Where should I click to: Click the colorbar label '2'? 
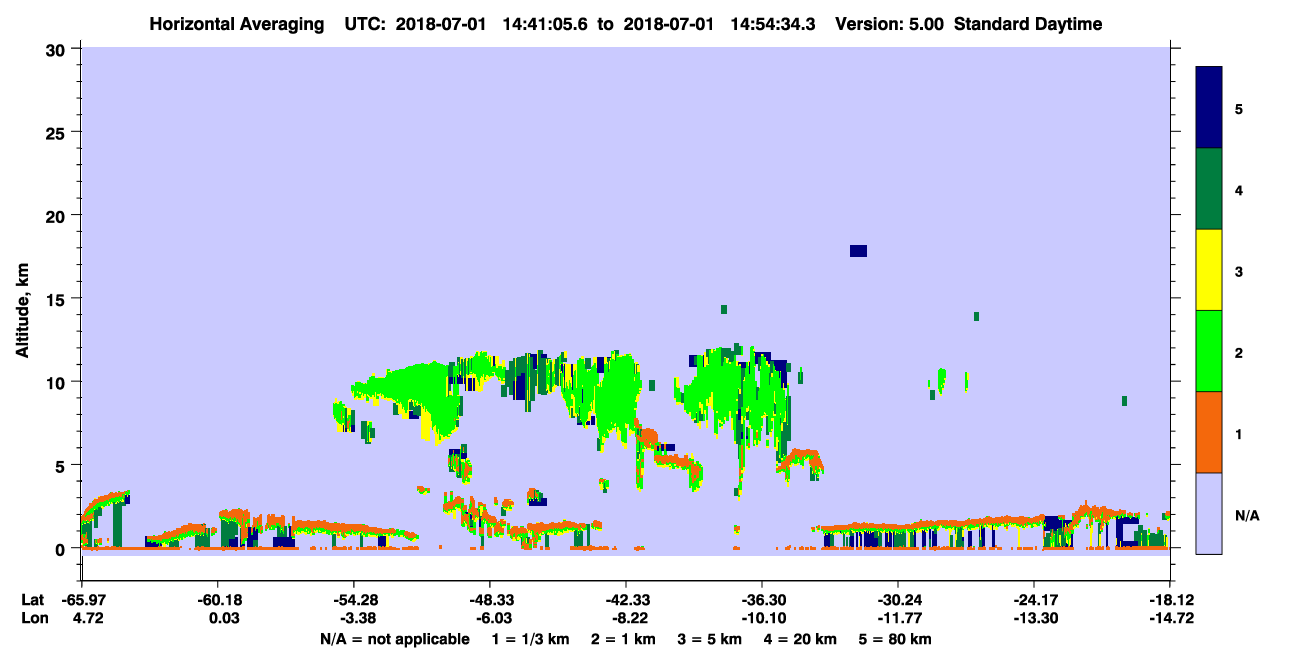[1238, 352]
